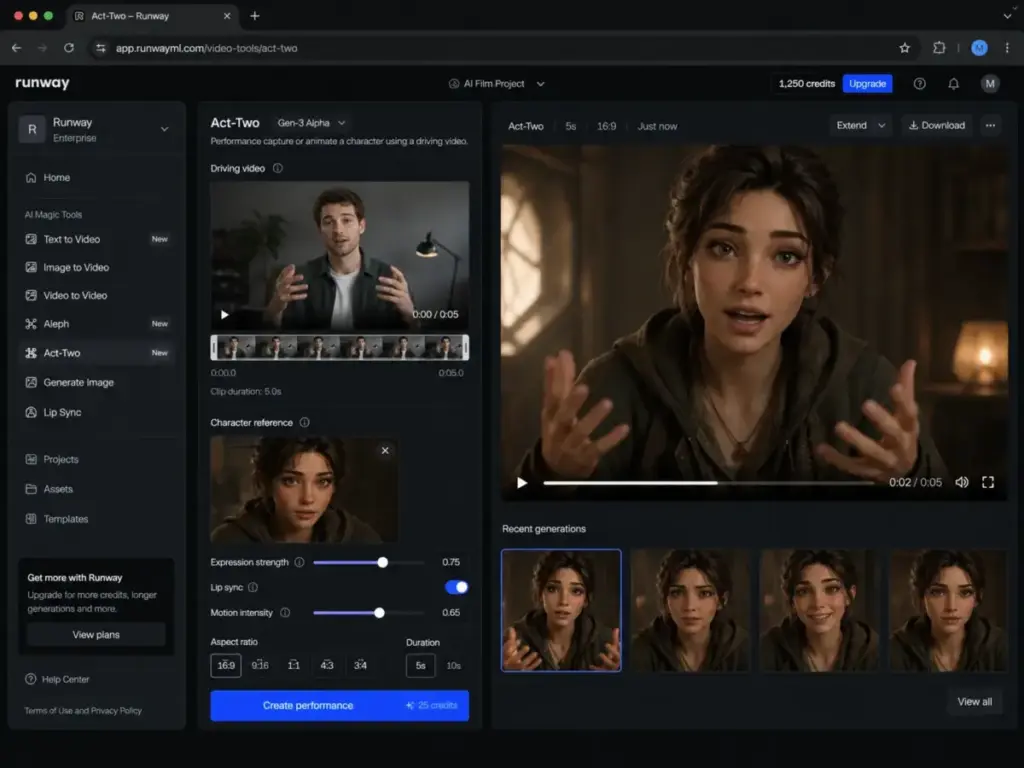Remove the character reference image

pos(385,451)
